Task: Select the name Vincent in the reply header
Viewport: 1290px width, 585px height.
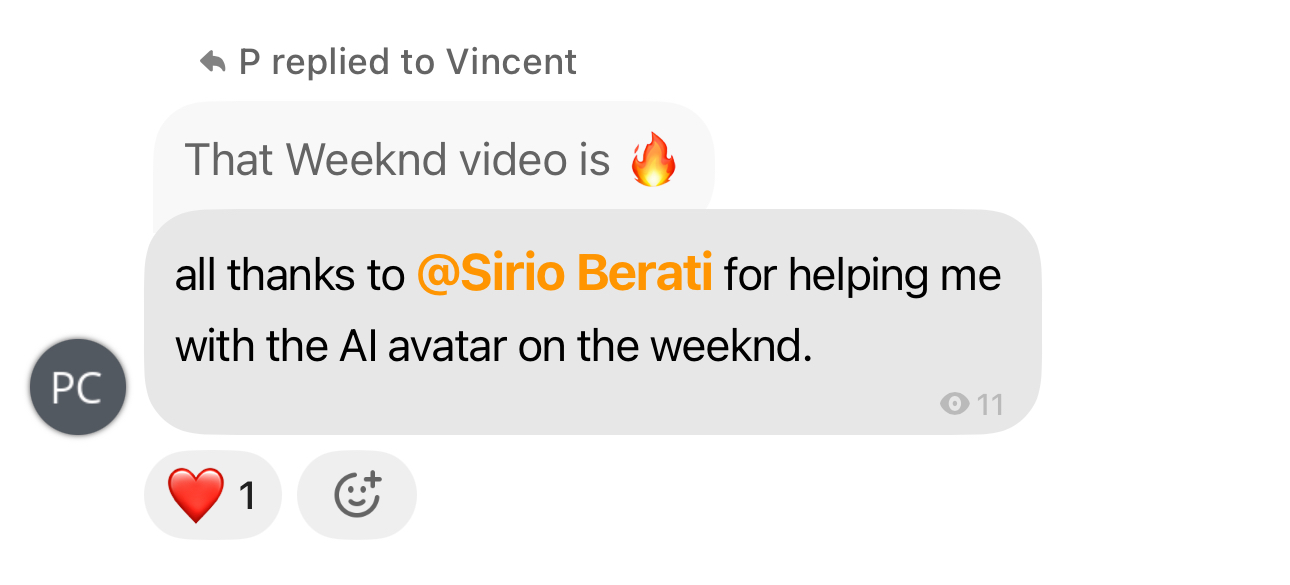Action: click(511, 62)
